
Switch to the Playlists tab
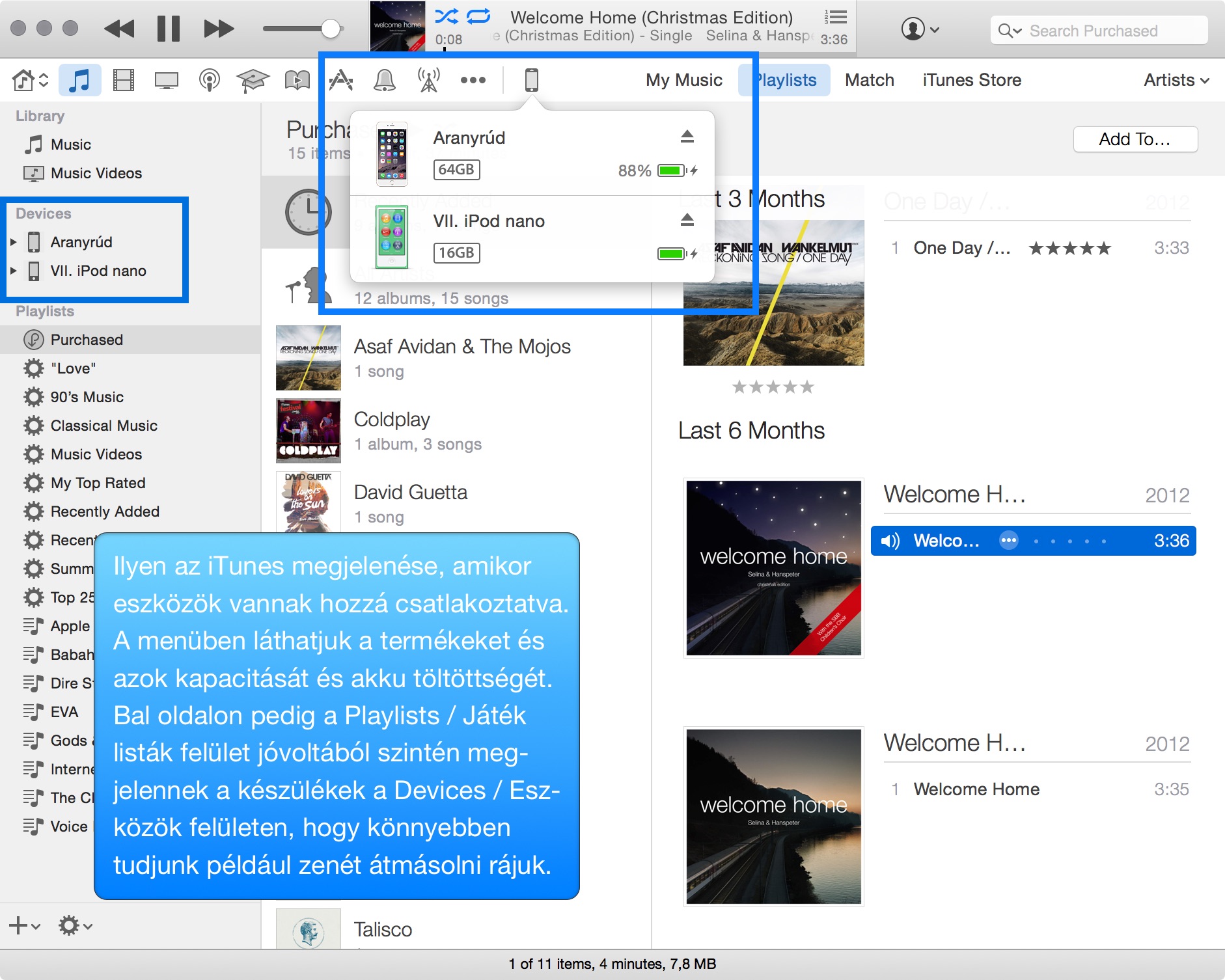784,80
